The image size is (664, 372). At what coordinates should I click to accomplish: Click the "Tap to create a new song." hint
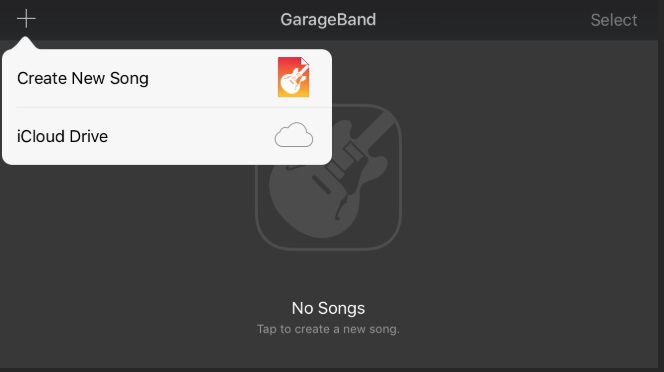point(328,329)
